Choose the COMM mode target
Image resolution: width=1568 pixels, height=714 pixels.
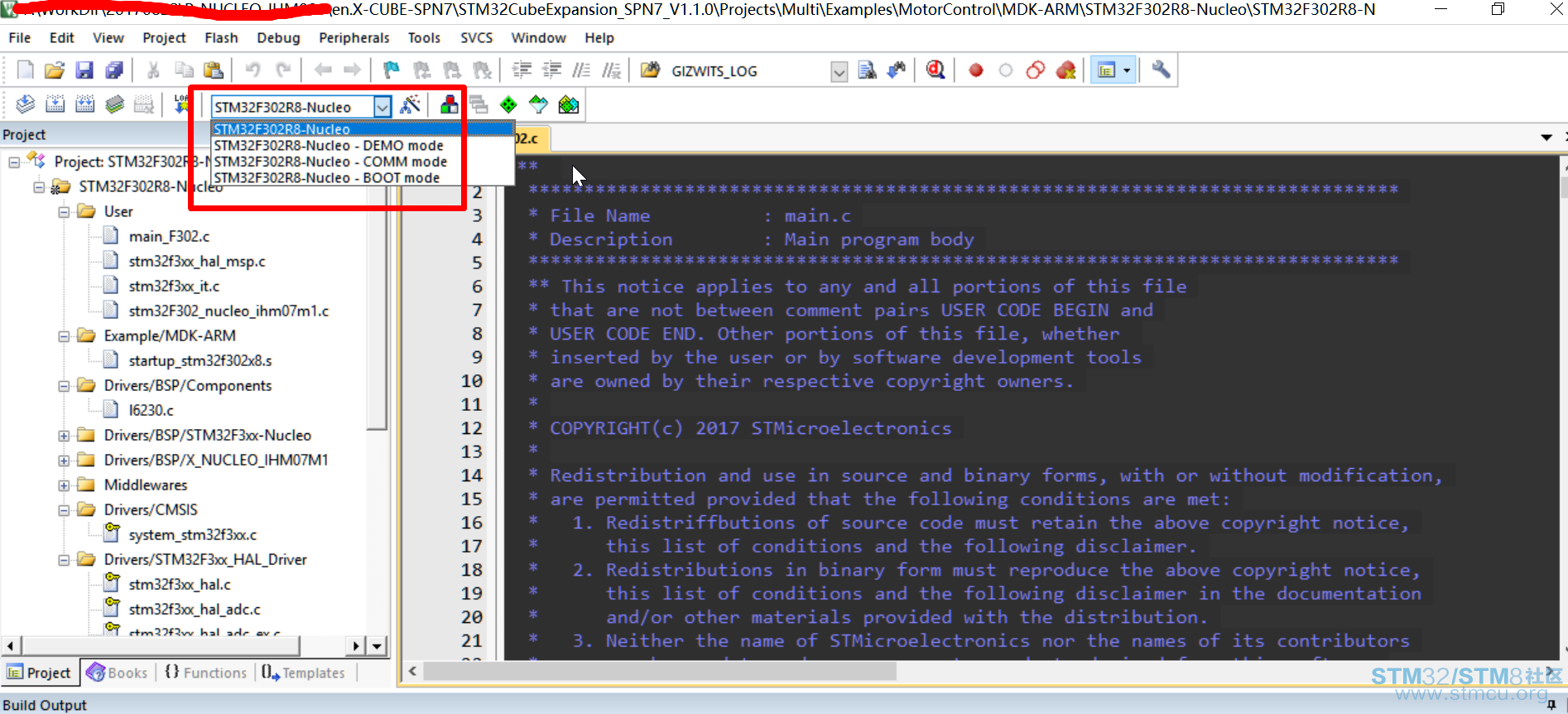(330, 162)
